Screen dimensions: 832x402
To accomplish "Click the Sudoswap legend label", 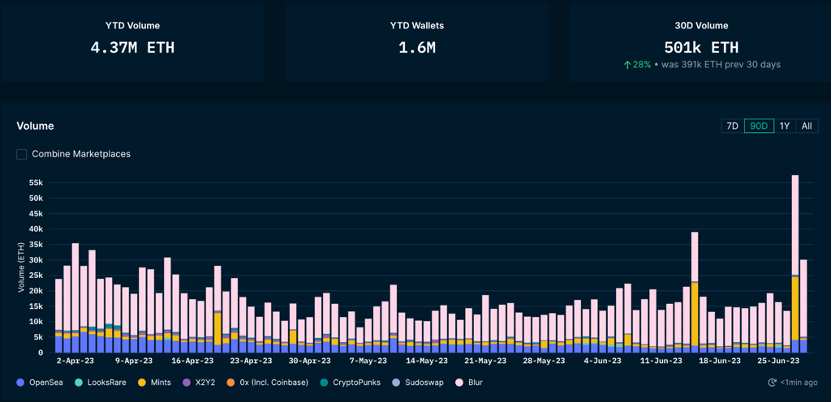I will pyautogui.click(x=424, y=382).
